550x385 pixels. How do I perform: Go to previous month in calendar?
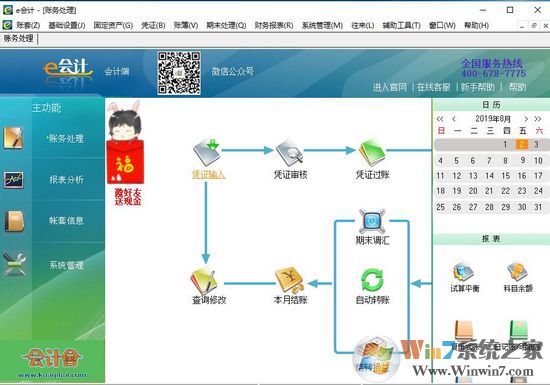(454, 119)
